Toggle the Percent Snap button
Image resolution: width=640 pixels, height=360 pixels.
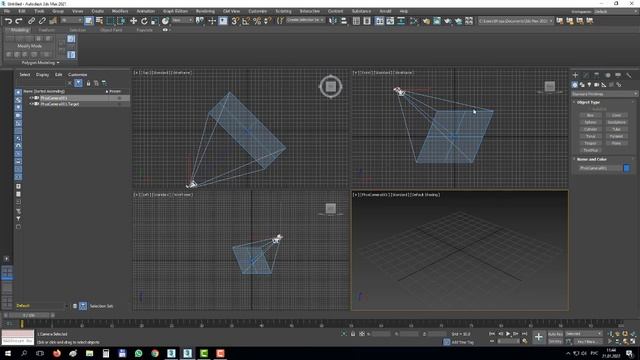(257, 21)
